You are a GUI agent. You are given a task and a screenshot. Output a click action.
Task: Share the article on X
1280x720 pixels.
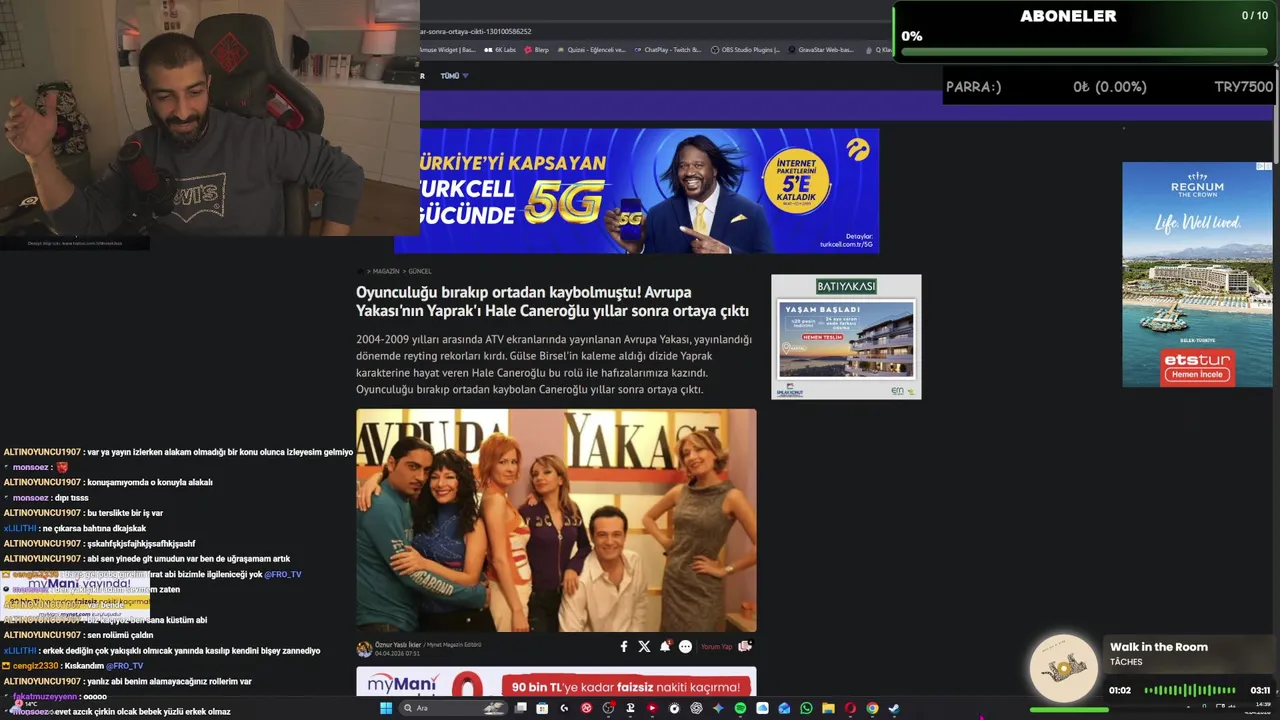coord(644,647)
